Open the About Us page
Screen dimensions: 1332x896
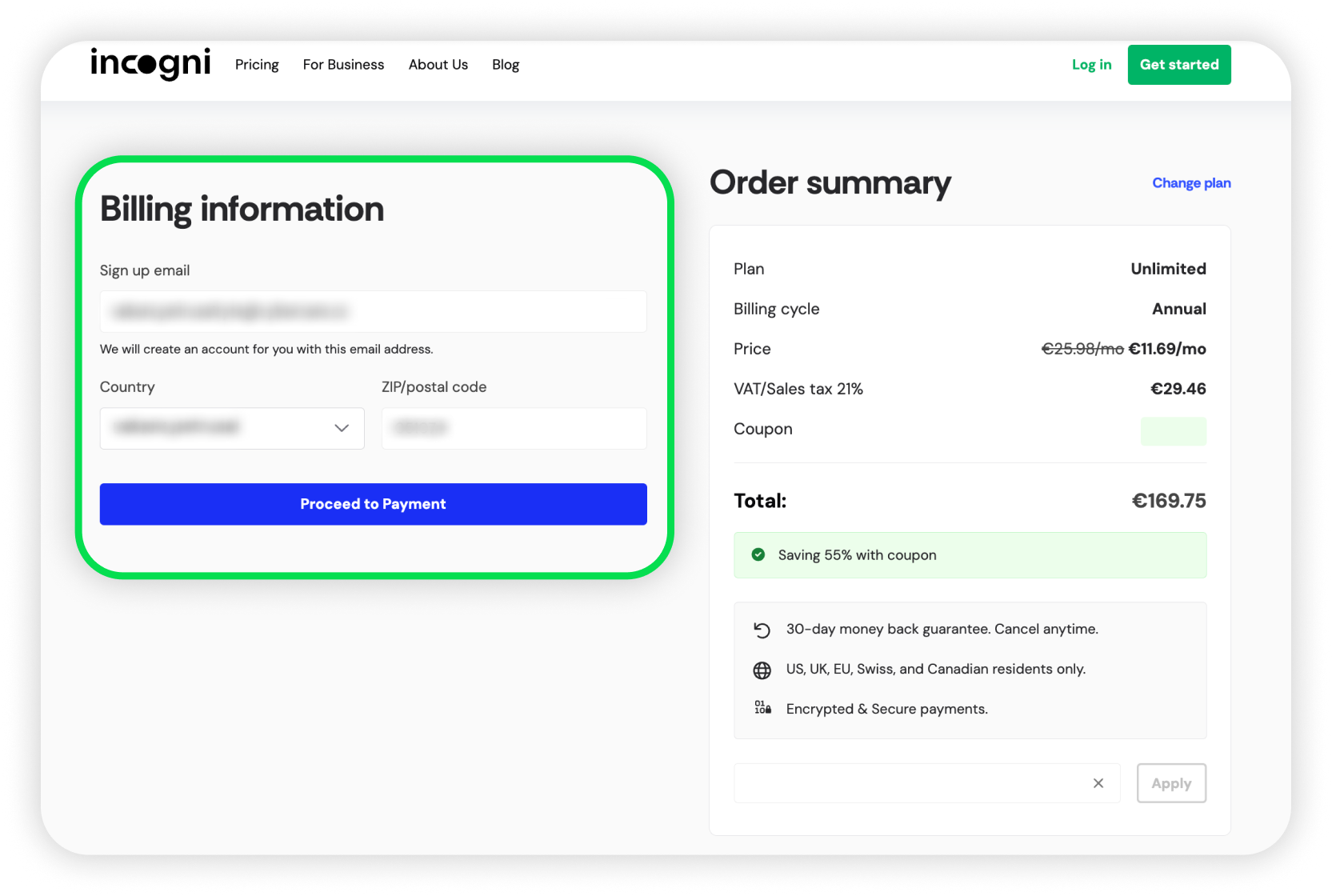click(x=438, y=65)
